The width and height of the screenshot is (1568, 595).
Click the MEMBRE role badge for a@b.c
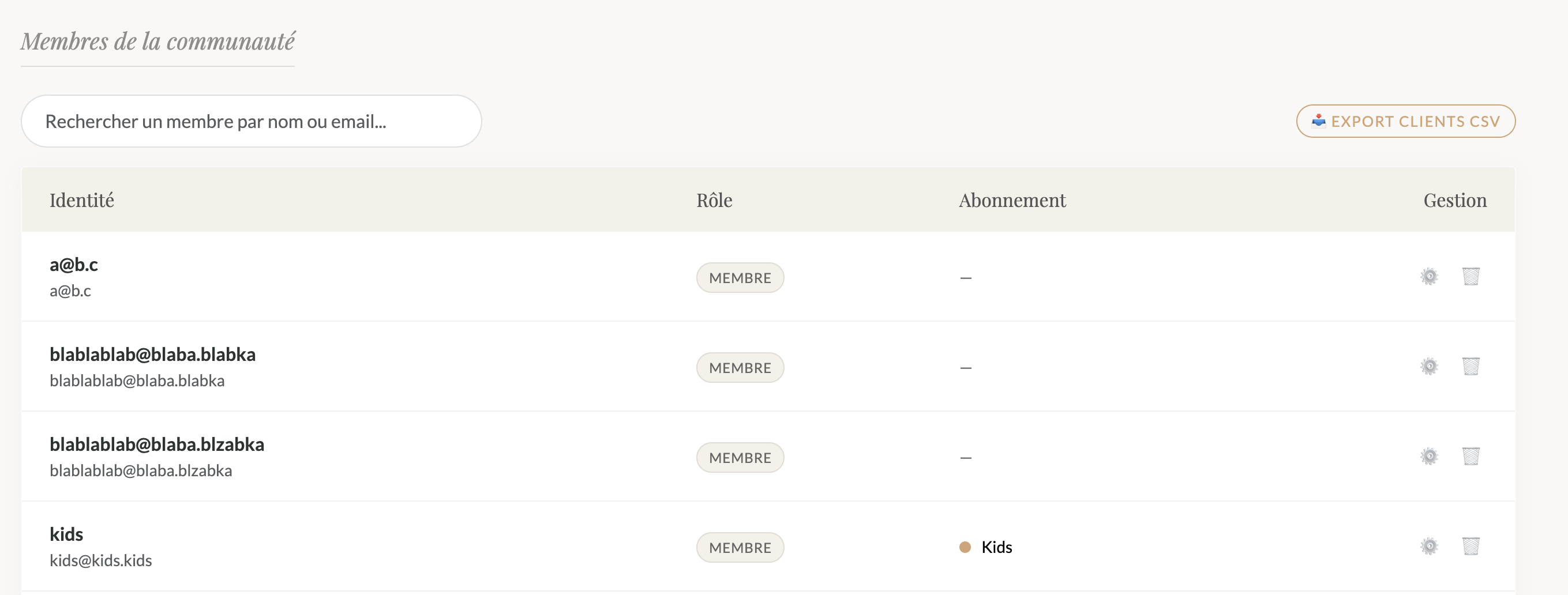pos(740,278)
